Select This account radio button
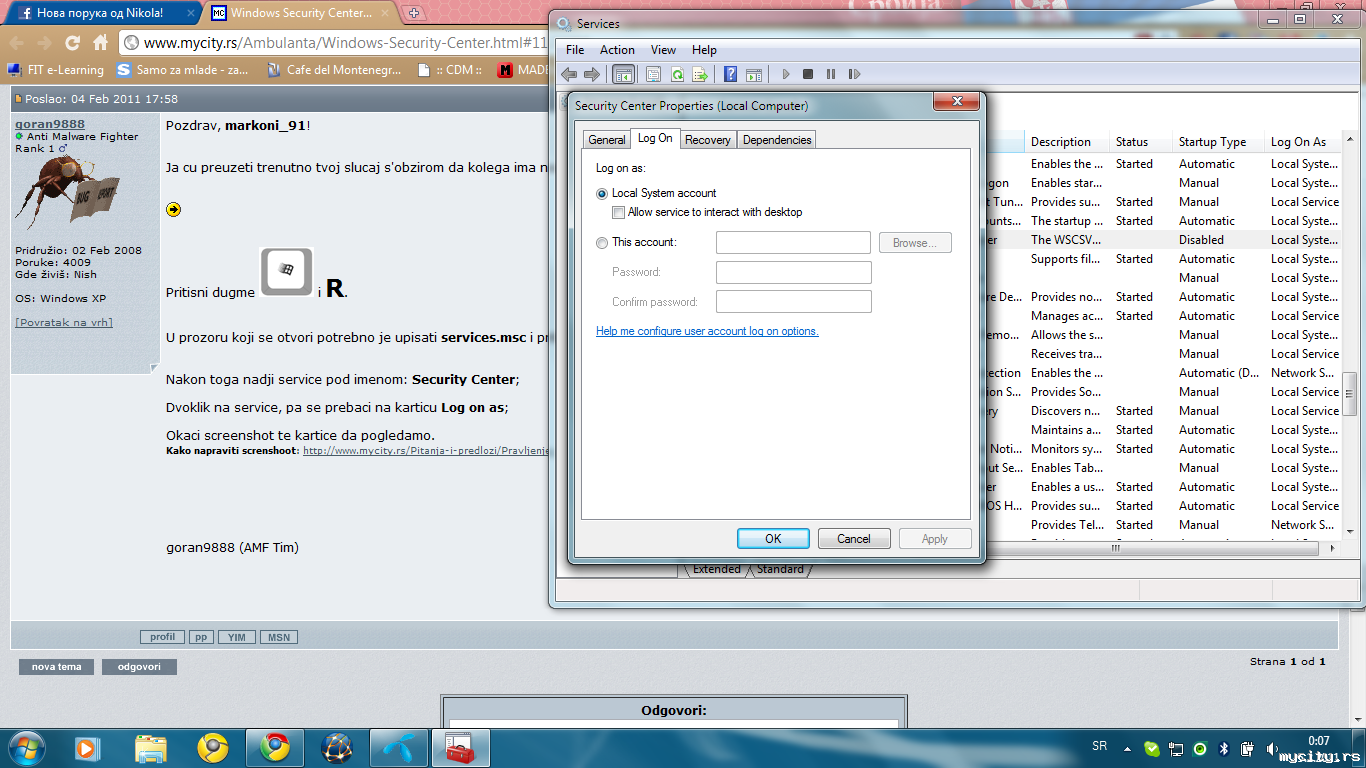The width and height of the screenshot is (1366, 768). tap(602, 242)
